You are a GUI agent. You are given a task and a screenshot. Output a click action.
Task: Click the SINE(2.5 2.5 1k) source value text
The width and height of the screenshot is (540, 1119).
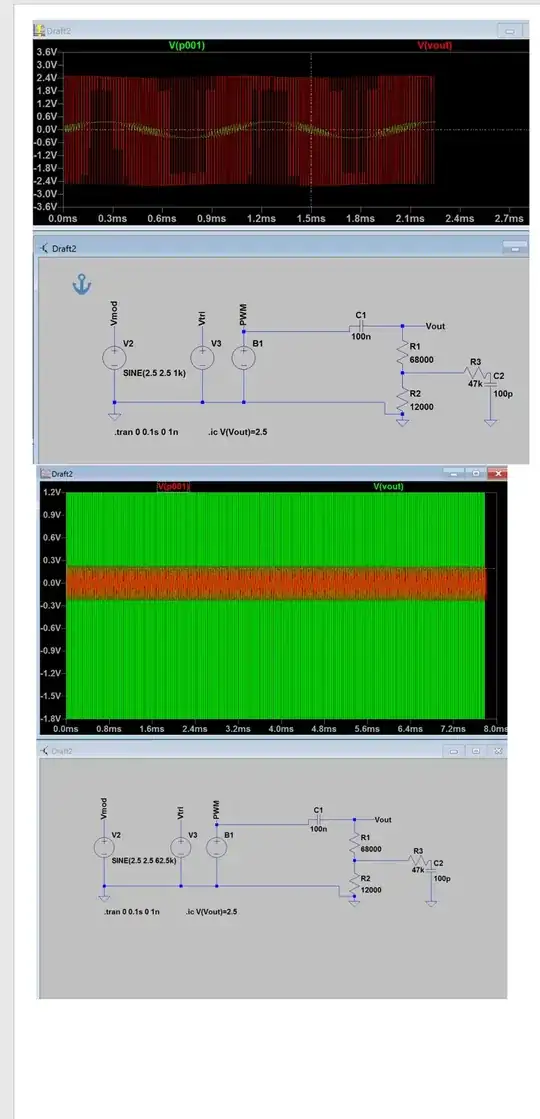(x=156, y=373)
